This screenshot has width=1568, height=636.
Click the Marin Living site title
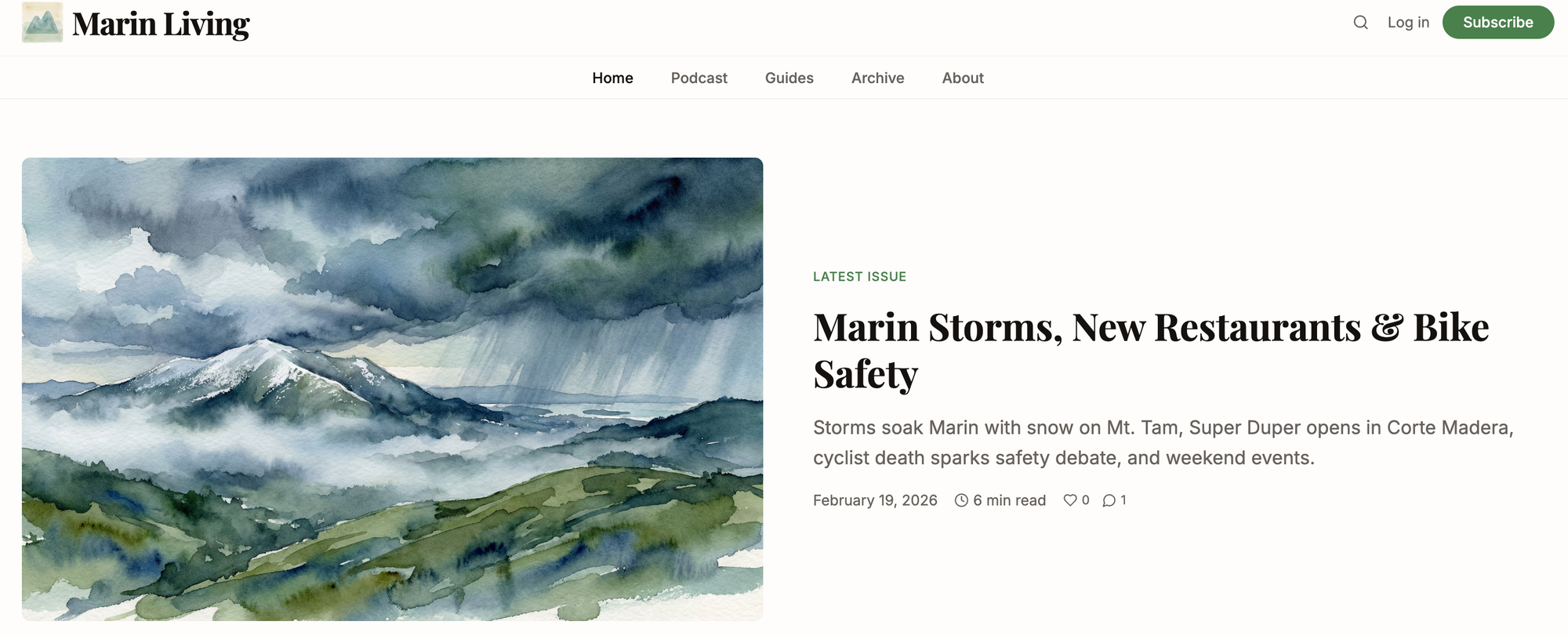161,24
